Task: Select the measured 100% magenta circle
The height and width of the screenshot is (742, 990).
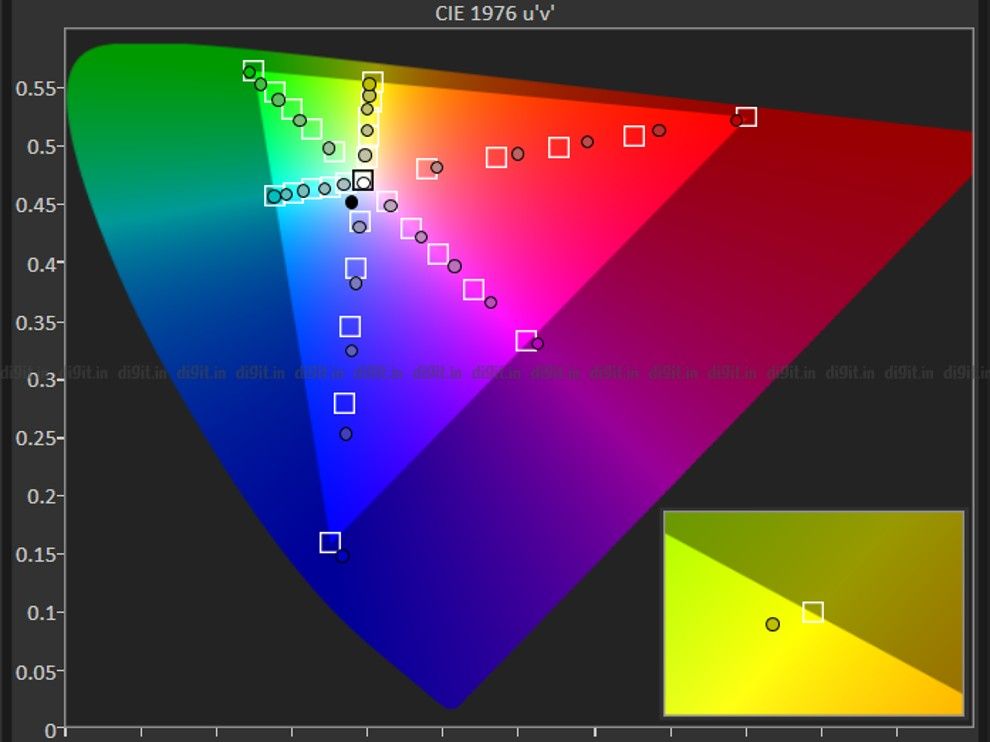Action: (537, 344)
